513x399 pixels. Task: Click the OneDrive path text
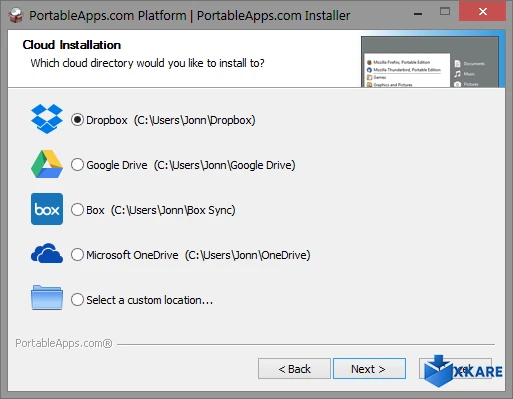pyautogui.click(x=248, y=255)
